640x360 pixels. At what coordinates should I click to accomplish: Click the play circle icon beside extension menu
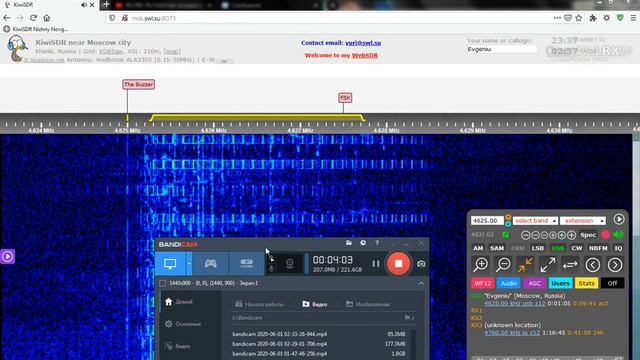[x=619, y=219]
